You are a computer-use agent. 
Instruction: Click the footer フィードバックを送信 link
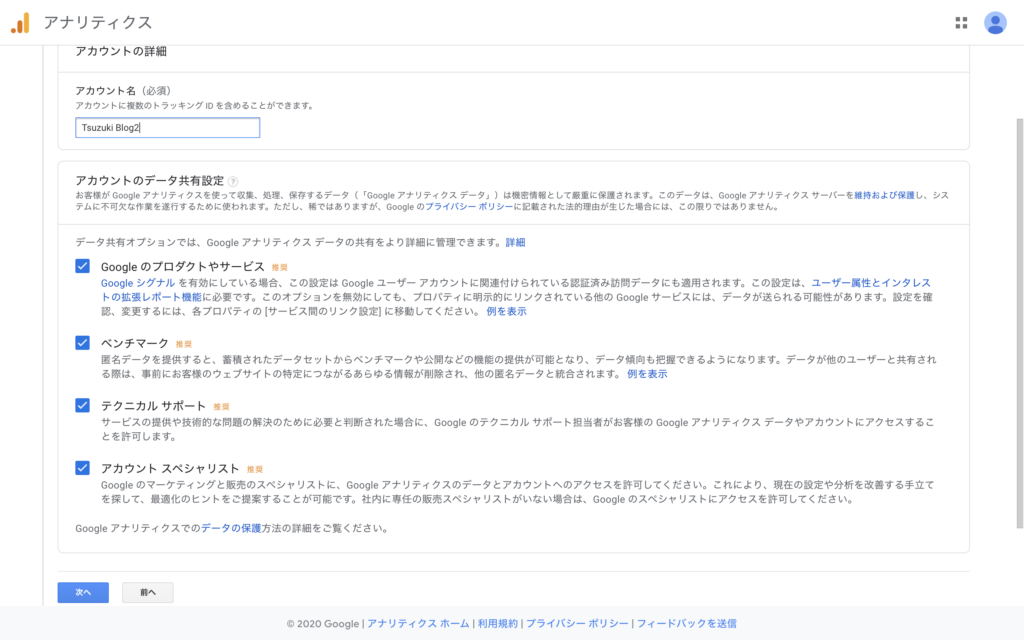[x=686, y=624]
